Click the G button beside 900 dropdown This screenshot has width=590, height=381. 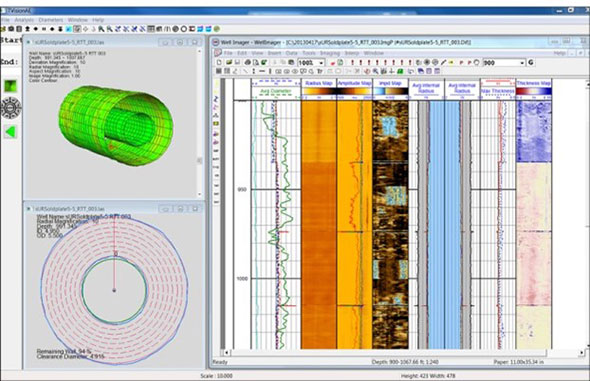(531, 62)
